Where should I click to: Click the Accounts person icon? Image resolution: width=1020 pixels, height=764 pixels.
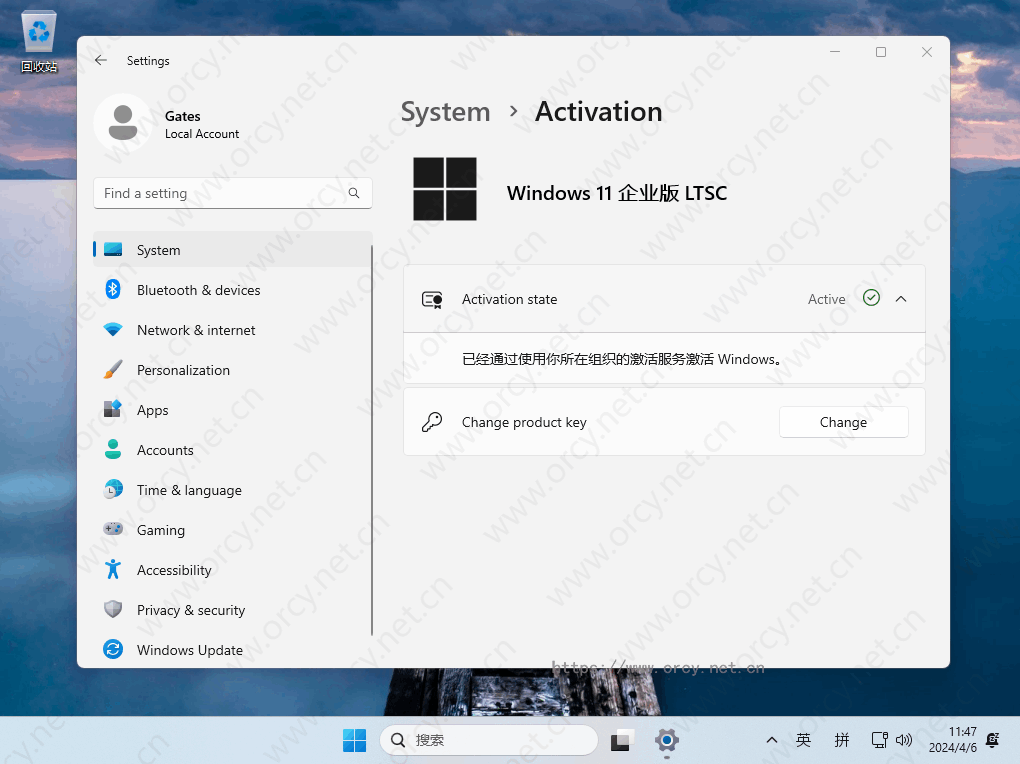pyautogui.click(x=113, y=450)
